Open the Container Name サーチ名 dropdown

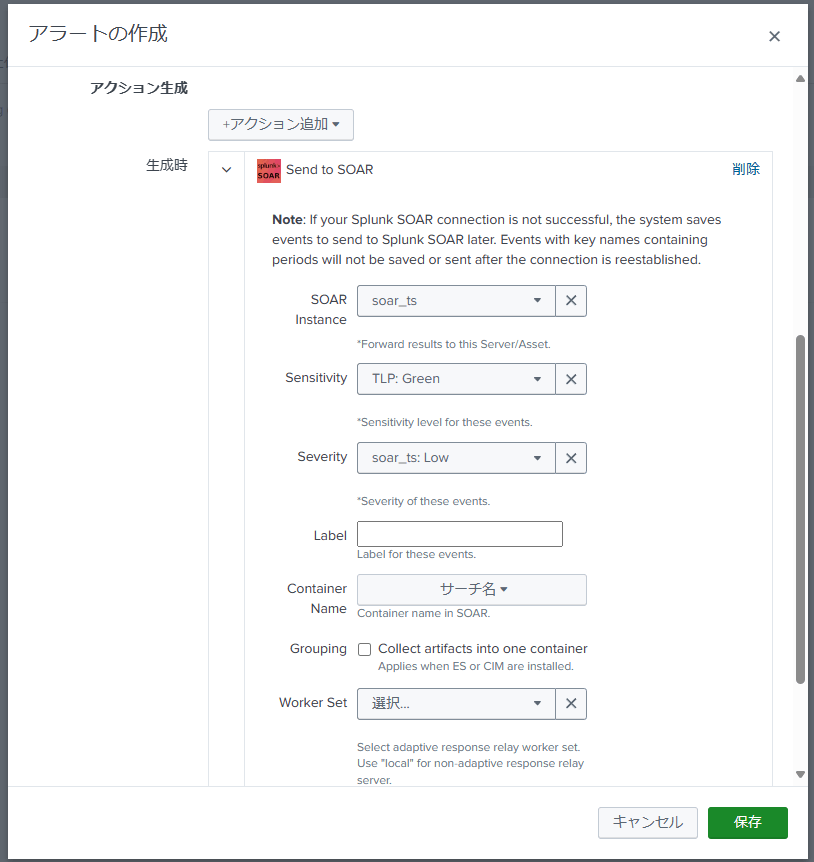[x=472, y=589]
